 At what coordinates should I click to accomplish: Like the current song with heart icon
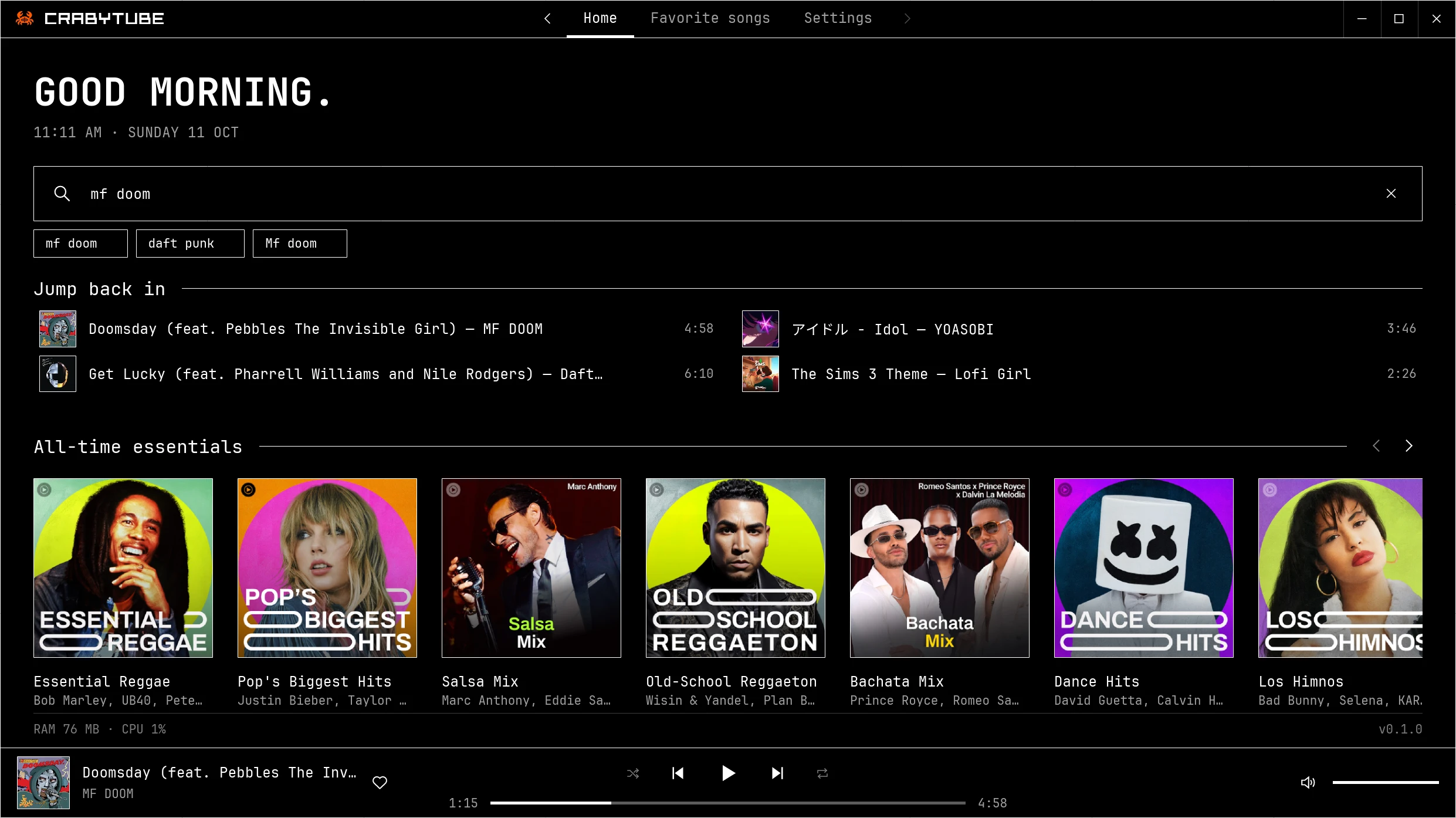380,782
